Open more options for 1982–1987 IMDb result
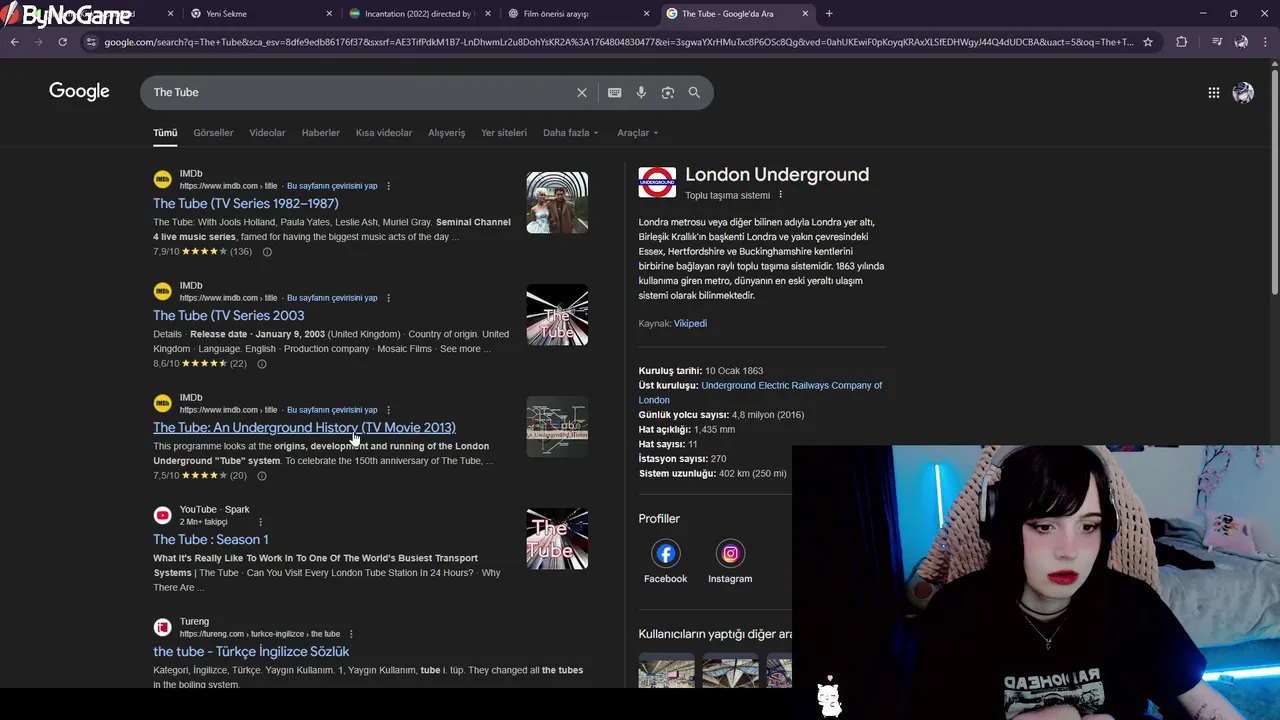 click(x=388, y=186)
